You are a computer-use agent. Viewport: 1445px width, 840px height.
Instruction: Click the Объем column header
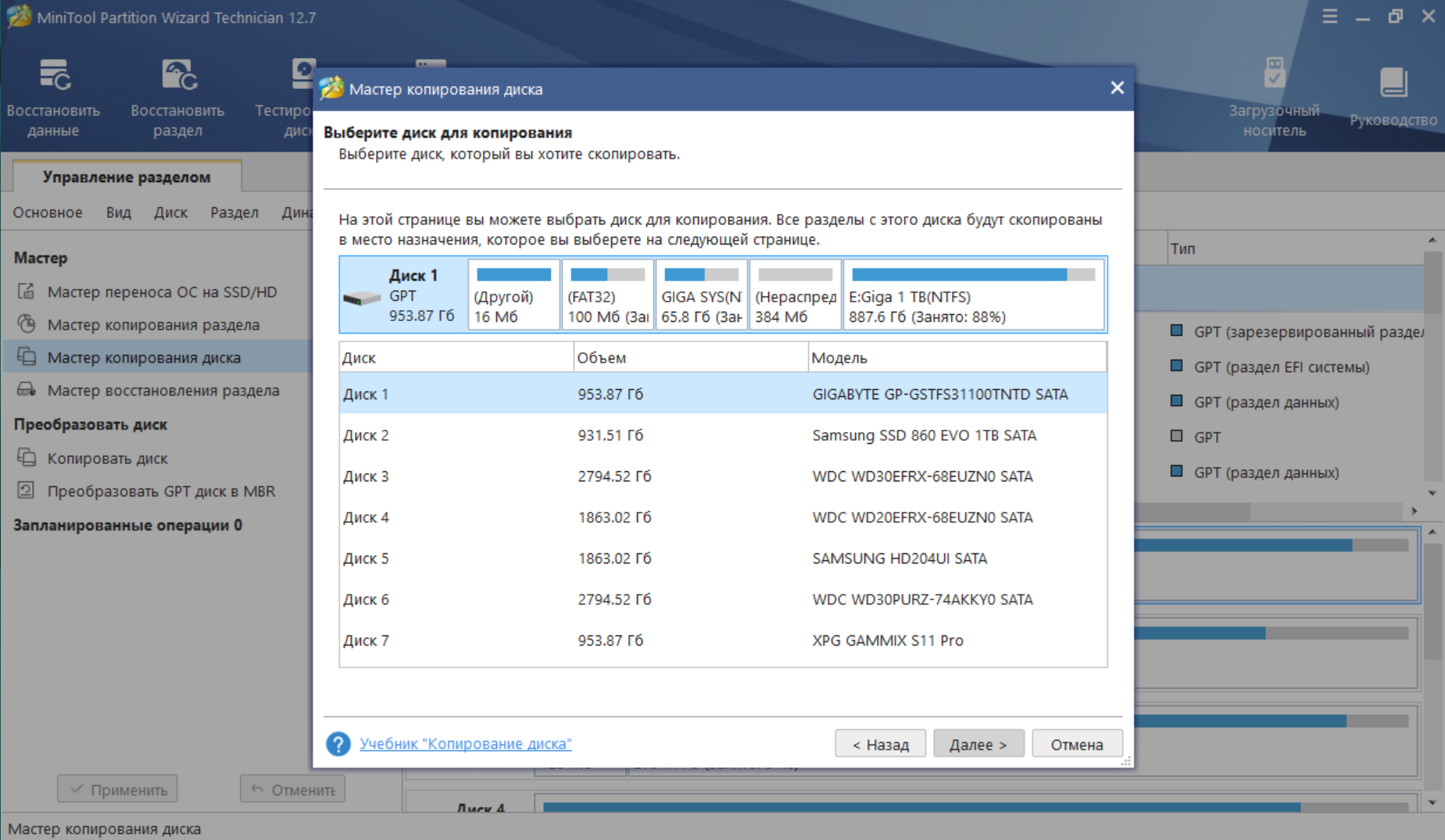click(x=691, y=357)
